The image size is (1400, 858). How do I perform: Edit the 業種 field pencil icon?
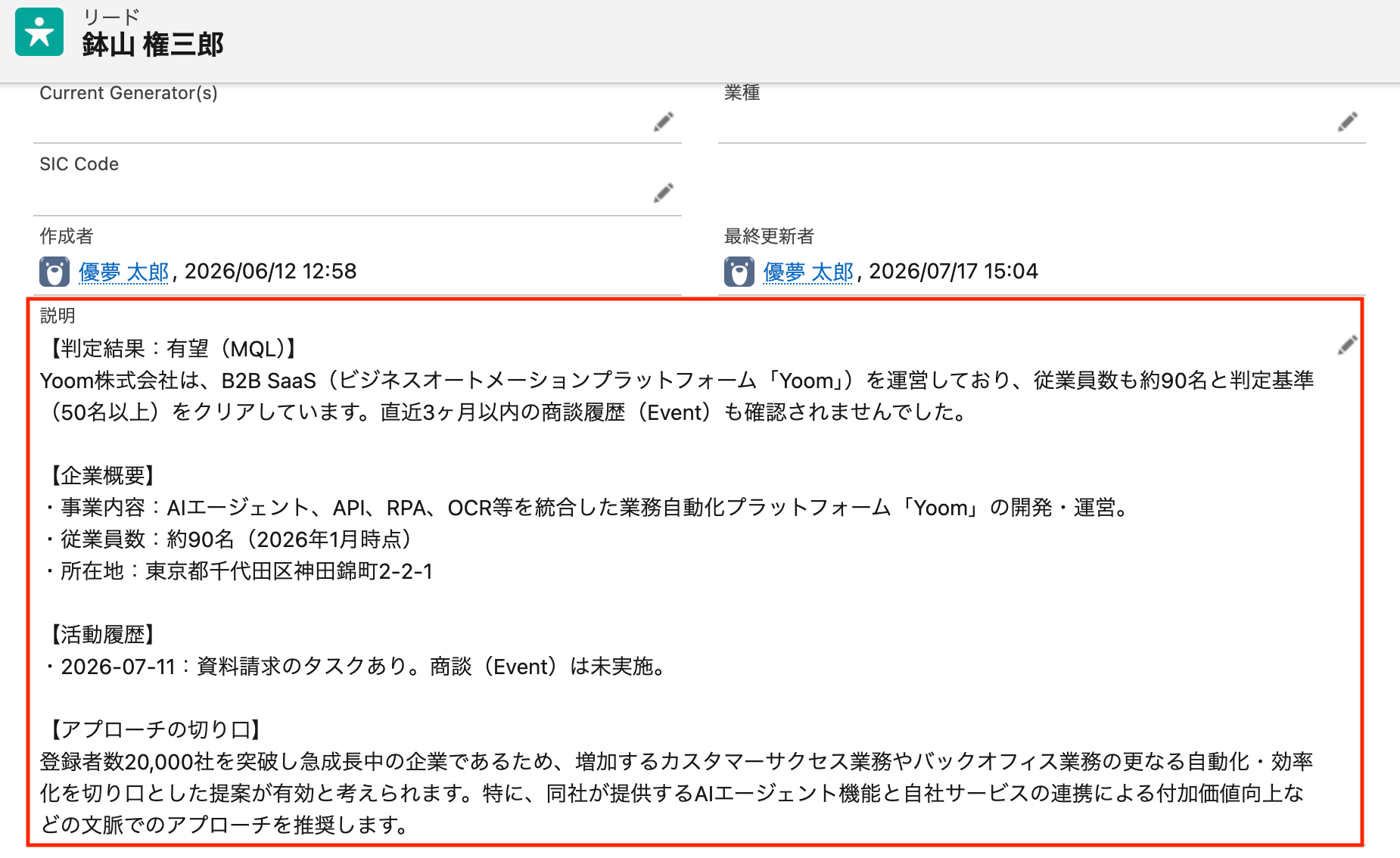click(x=1347, y=122)
